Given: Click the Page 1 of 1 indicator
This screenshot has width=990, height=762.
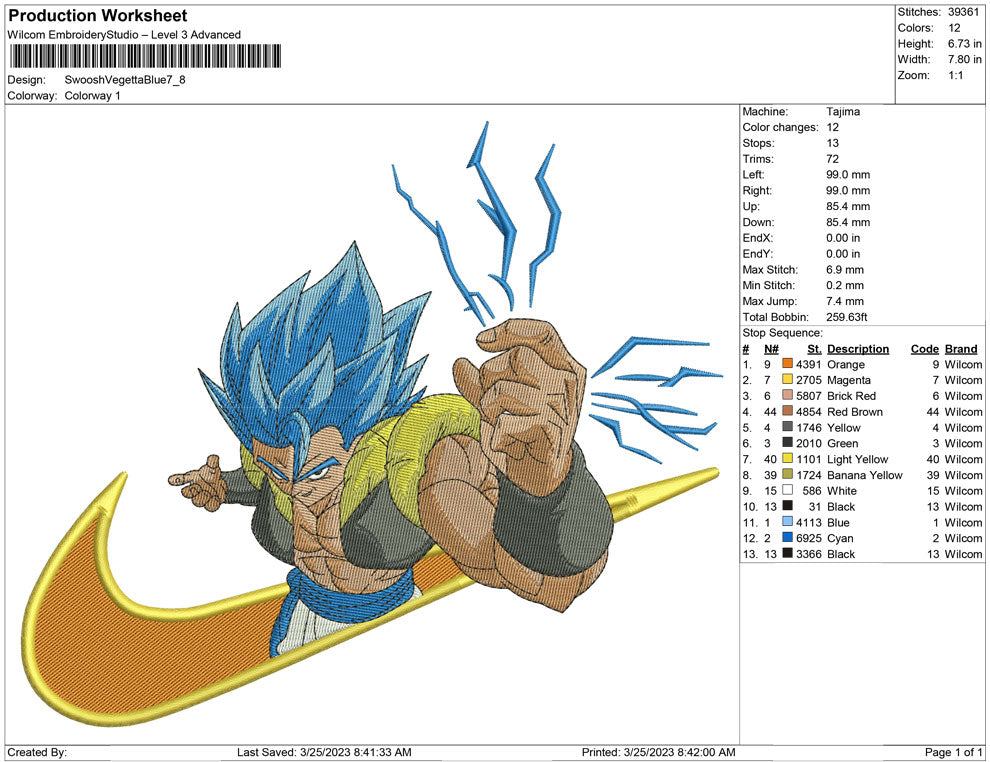Looking at the screenshot, I should pos(953,752).
